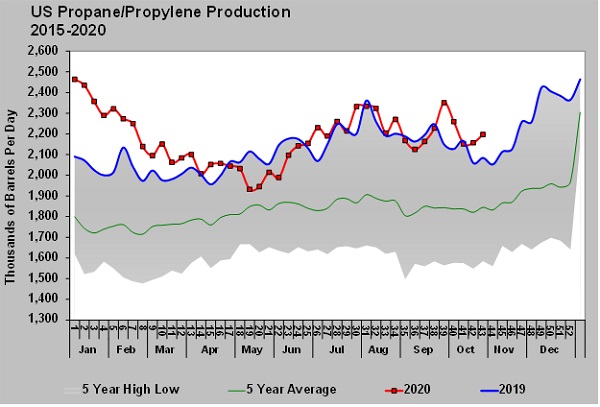Select the last 2020 data marker in October

point(483,134)
